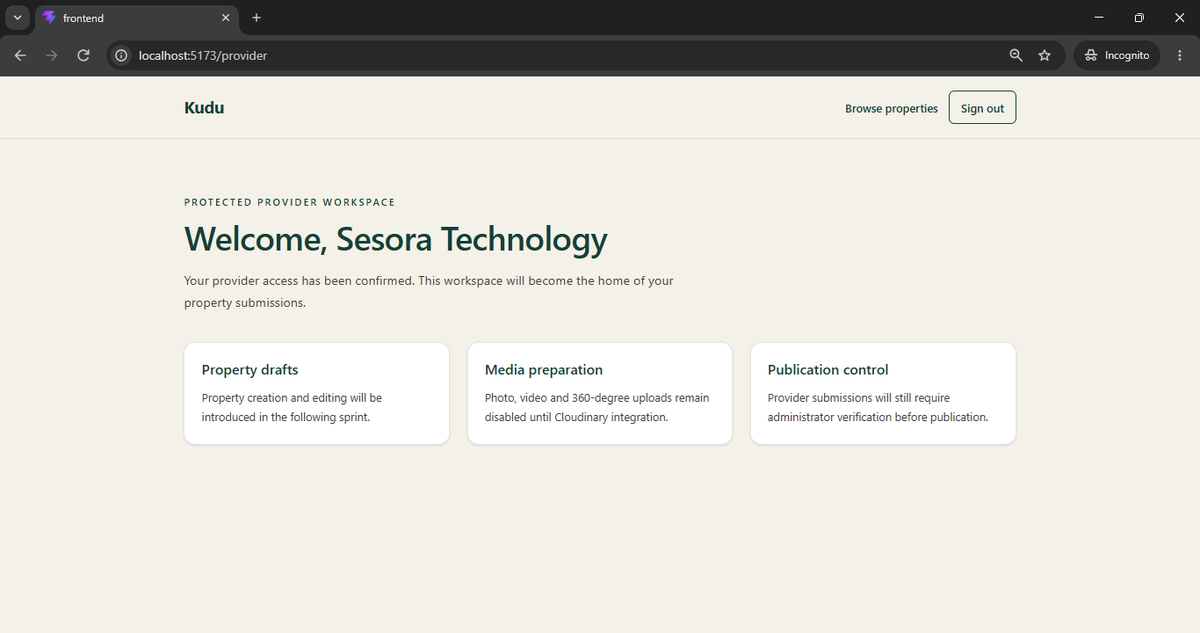Click the Welcome, Sesora Technology heading
The width and height of the screenshot is (1200, 633).
click(x=396, y=240)
